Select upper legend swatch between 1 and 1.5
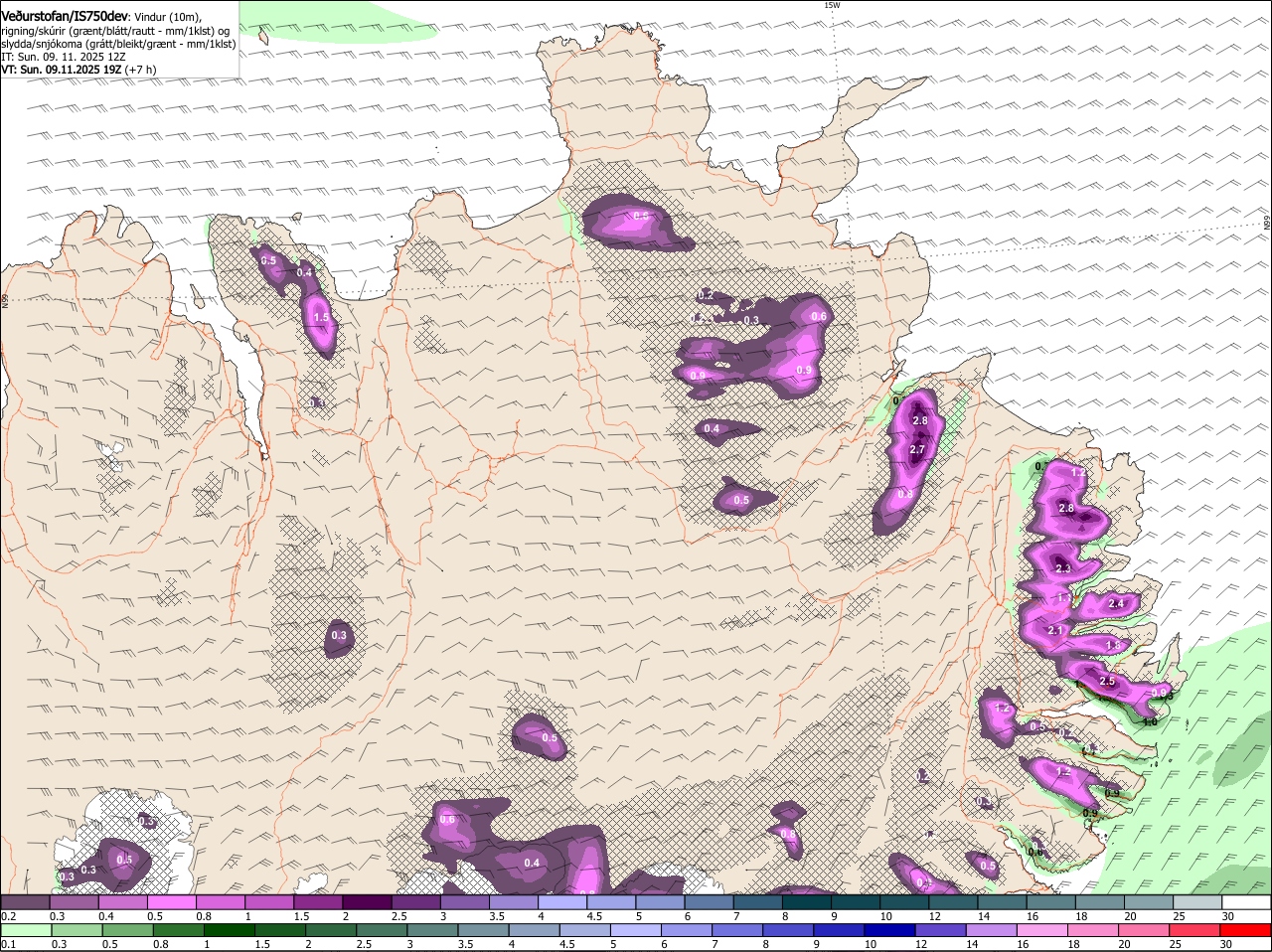This screenshot has height=952, width=1272. pyautogui.click(x=269, y=901)
